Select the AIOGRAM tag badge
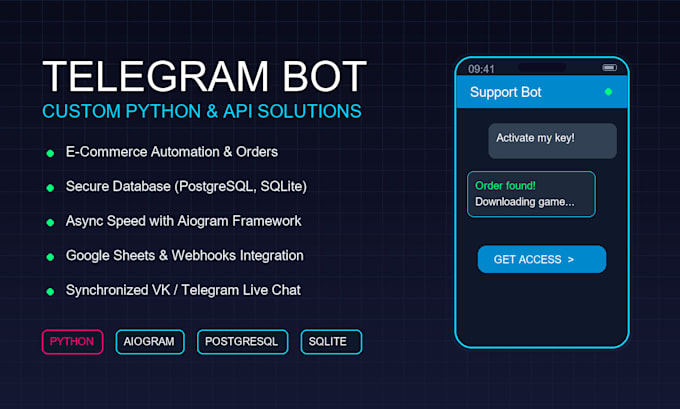The image size is (680, 409). (x=150, y=342)
